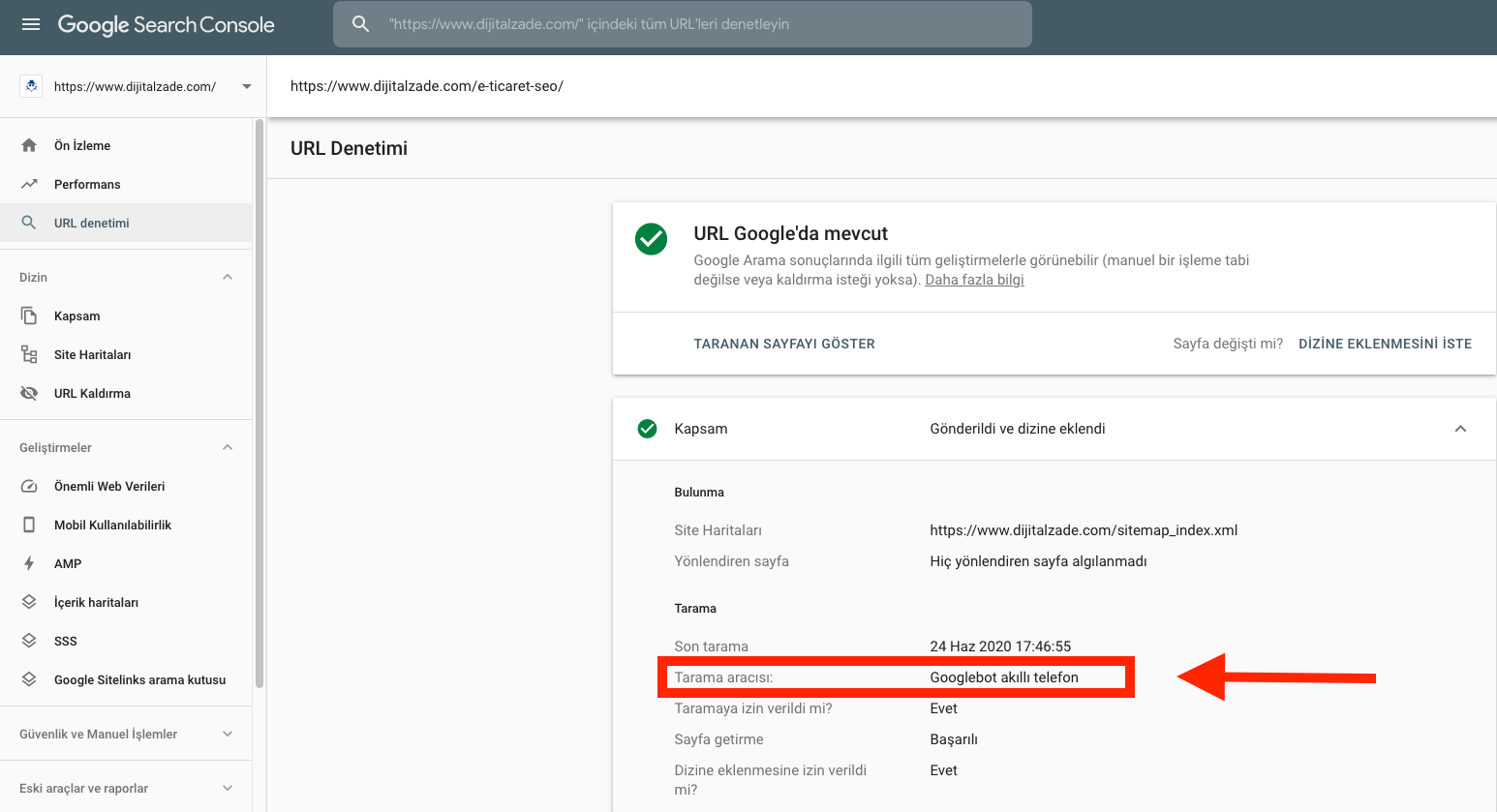Click 'Hiç yönlendiren sayfa algılanmadı' text

click(1038, 561)
